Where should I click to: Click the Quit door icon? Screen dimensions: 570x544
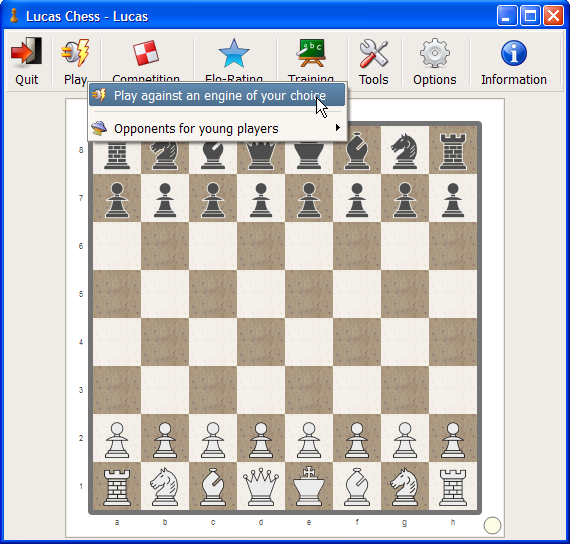[26, 53]
